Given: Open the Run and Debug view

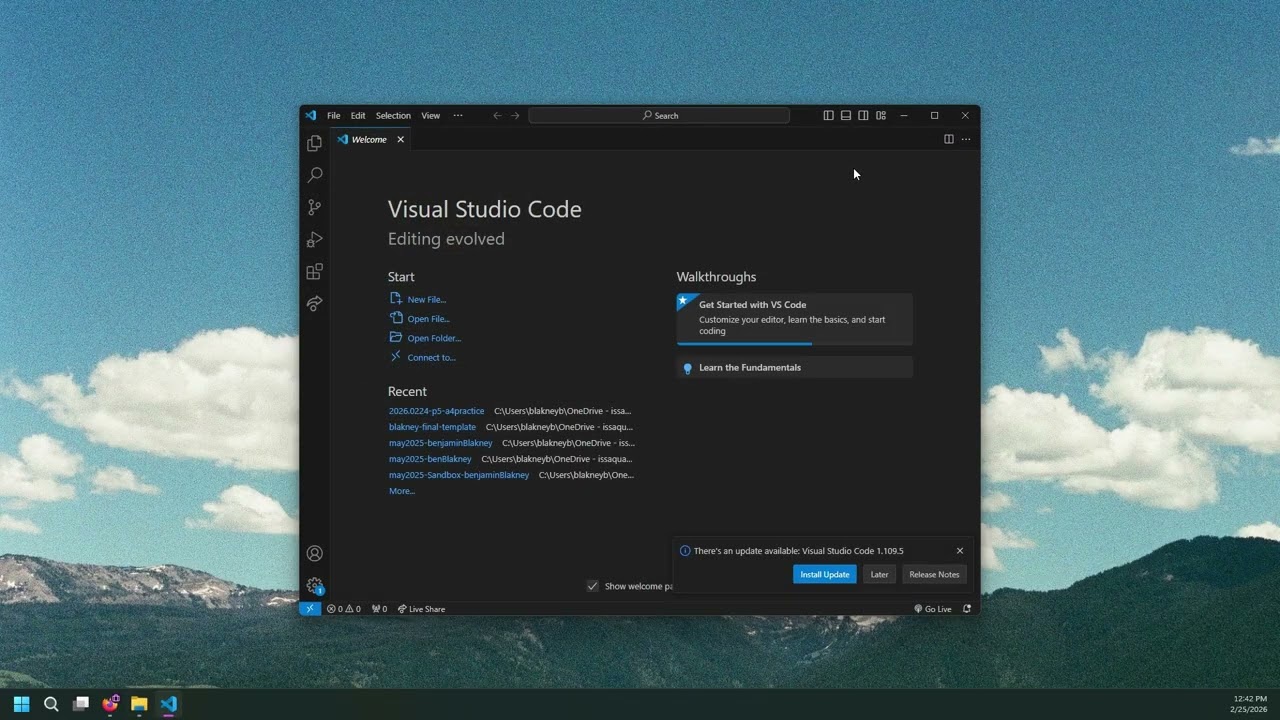Looking at the screenshot, I should (x=315, y=239).
